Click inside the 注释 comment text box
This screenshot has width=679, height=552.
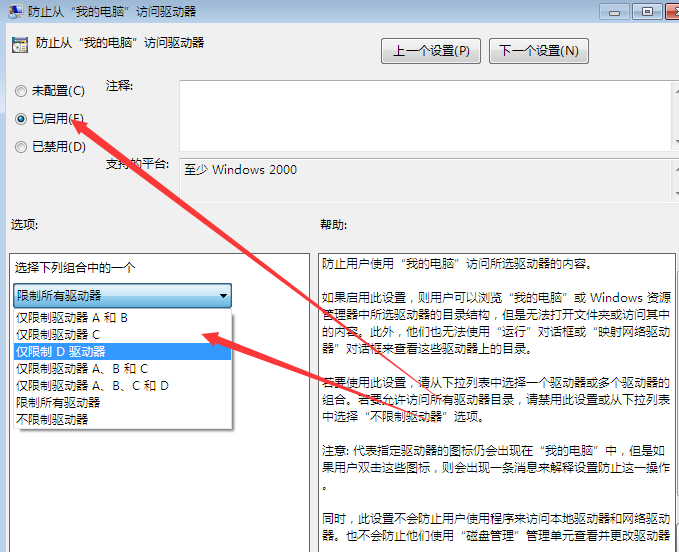[427, 116]
